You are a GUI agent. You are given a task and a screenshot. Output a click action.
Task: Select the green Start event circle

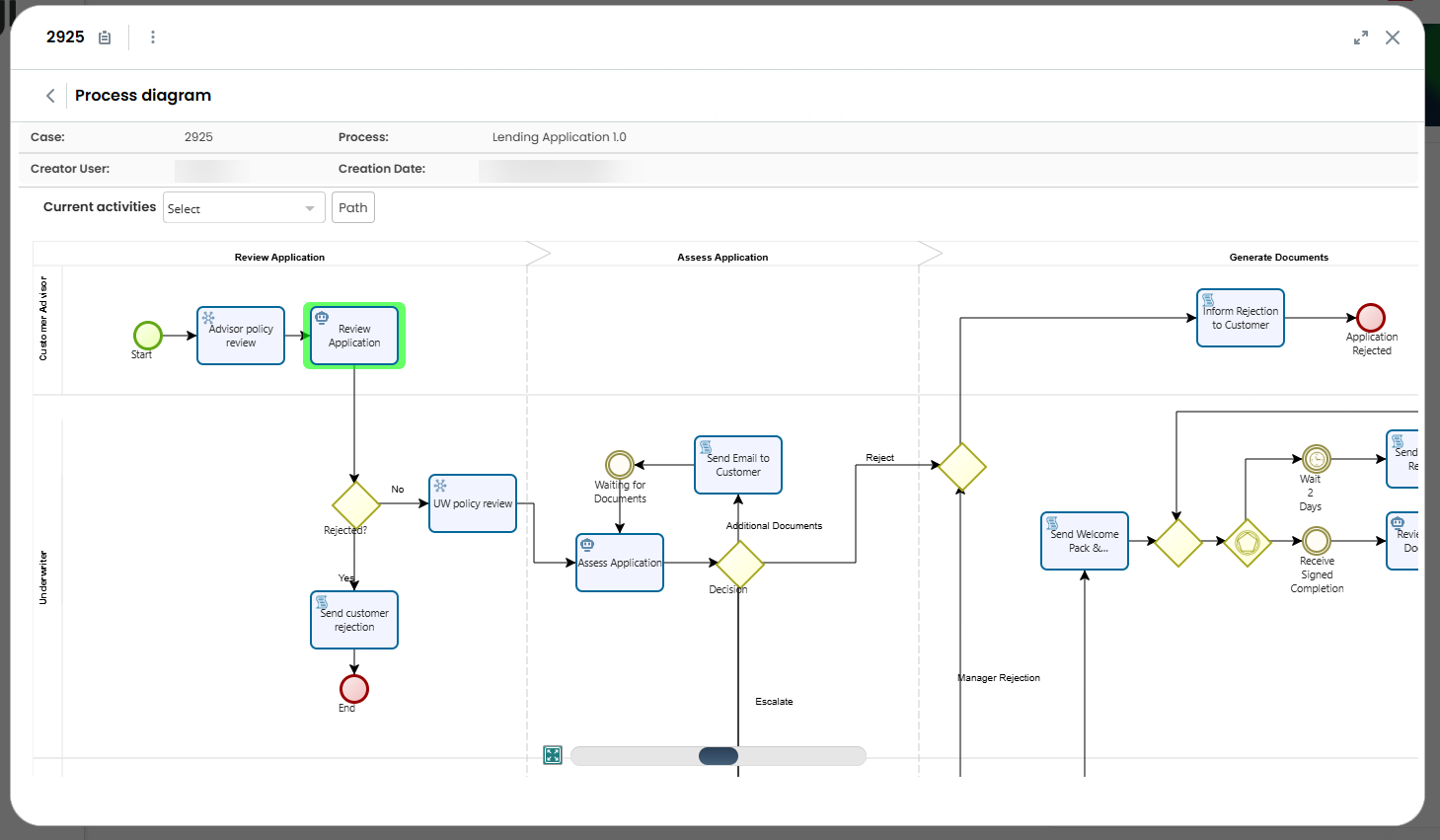[x=146, y=336]
